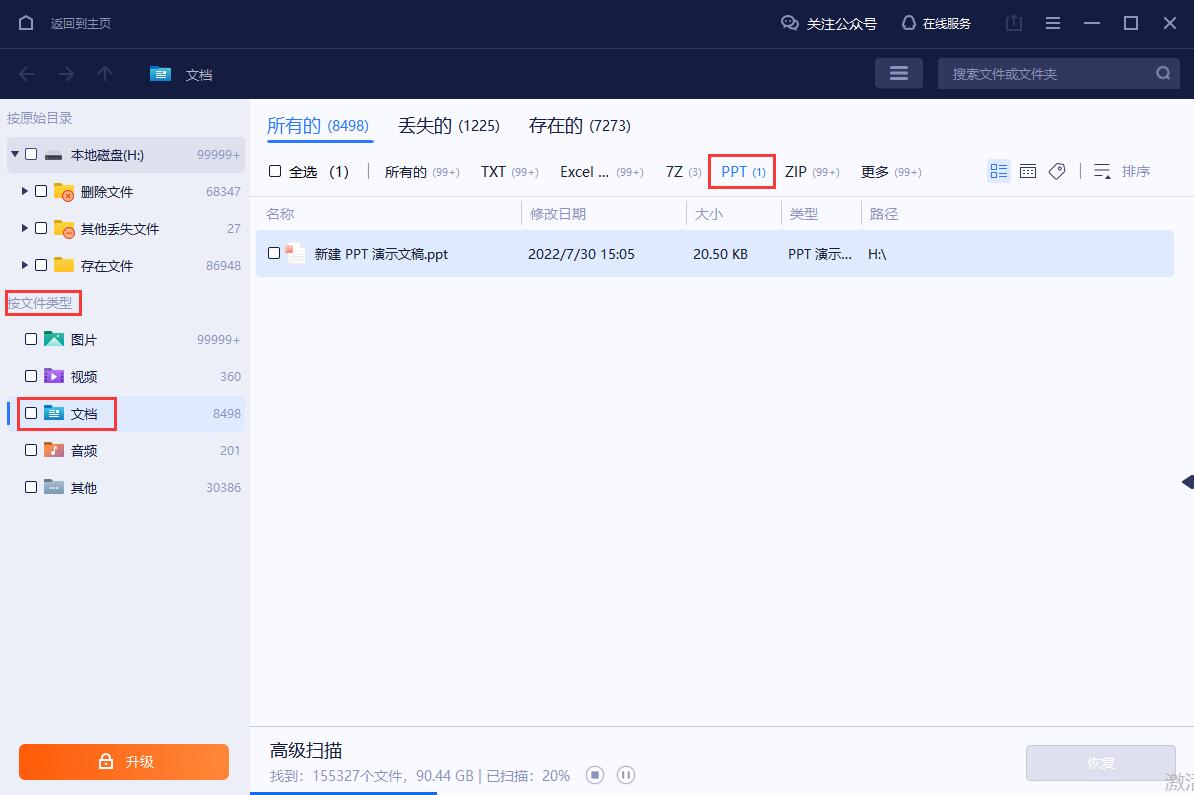Open the 更多 file type dropdown
The width and height of the screenshot is (1194, 795).
(x=890, y=172)
